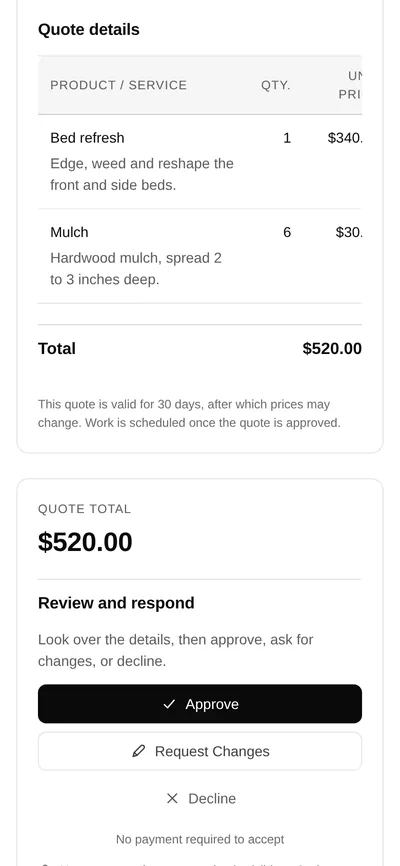The height and width of the screenshot is (866, 400).
Task: Click the checkmark icon on Approve
Action: (x=169, y=704)
